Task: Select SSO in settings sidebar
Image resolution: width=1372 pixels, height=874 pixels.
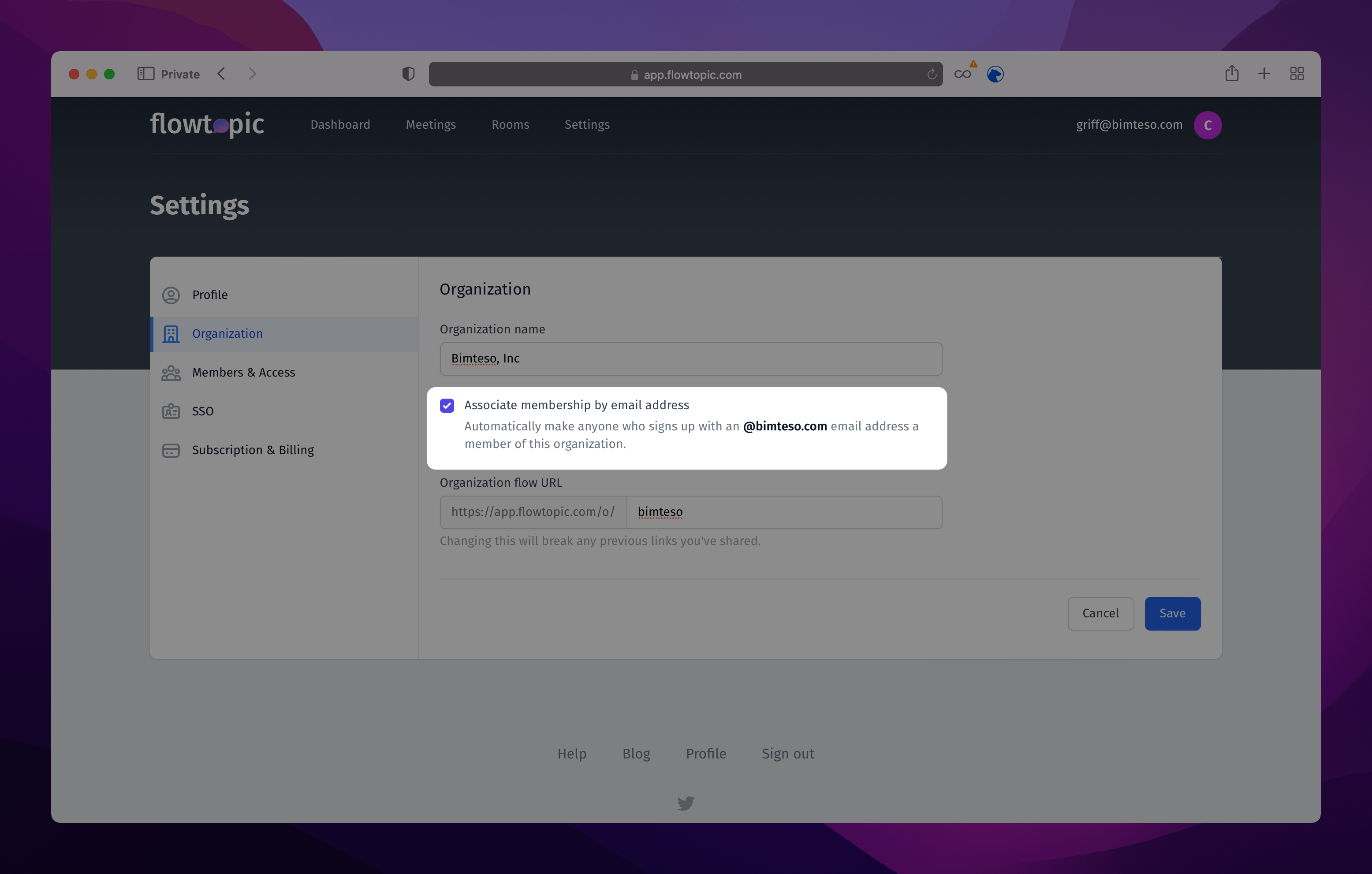Action: pos(284,411)
